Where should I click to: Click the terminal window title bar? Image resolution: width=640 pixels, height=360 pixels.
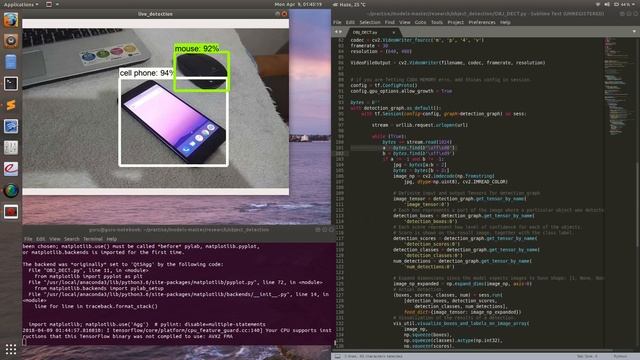coord(179,230)
